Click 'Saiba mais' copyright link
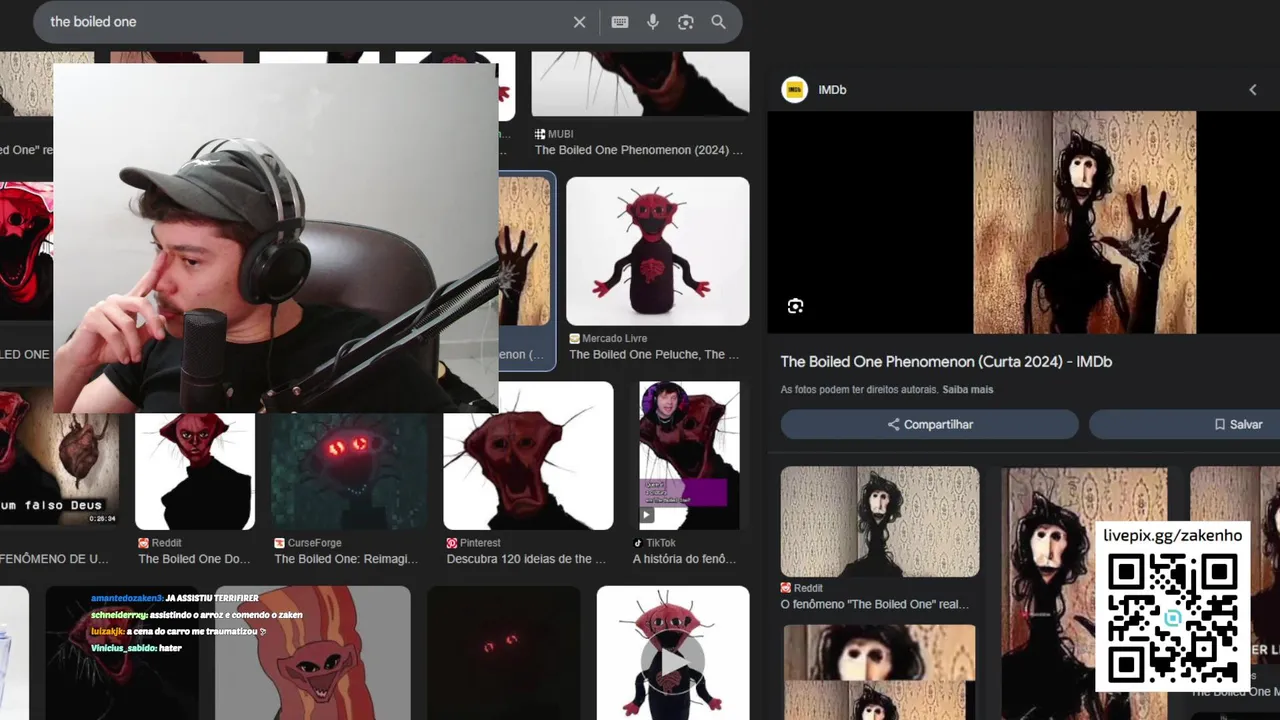The image size is (1280, 720). (x=967, y=390)
